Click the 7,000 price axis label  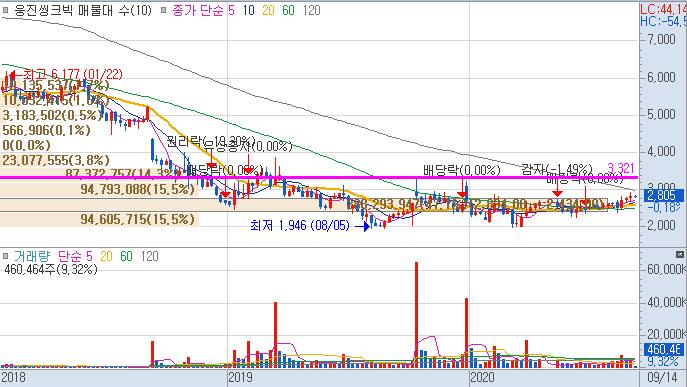point(661,40)
